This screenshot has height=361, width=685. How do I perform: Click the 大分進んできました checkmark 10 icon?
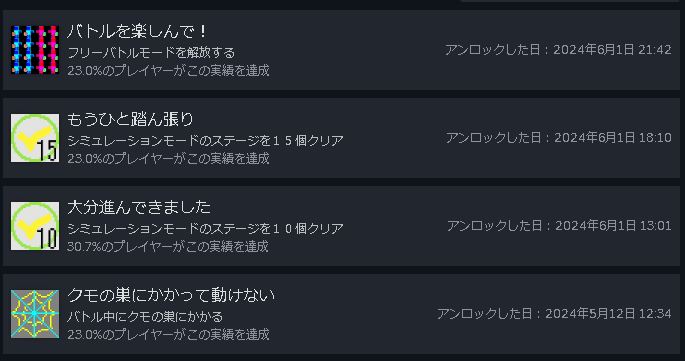(x=35, y=226)
